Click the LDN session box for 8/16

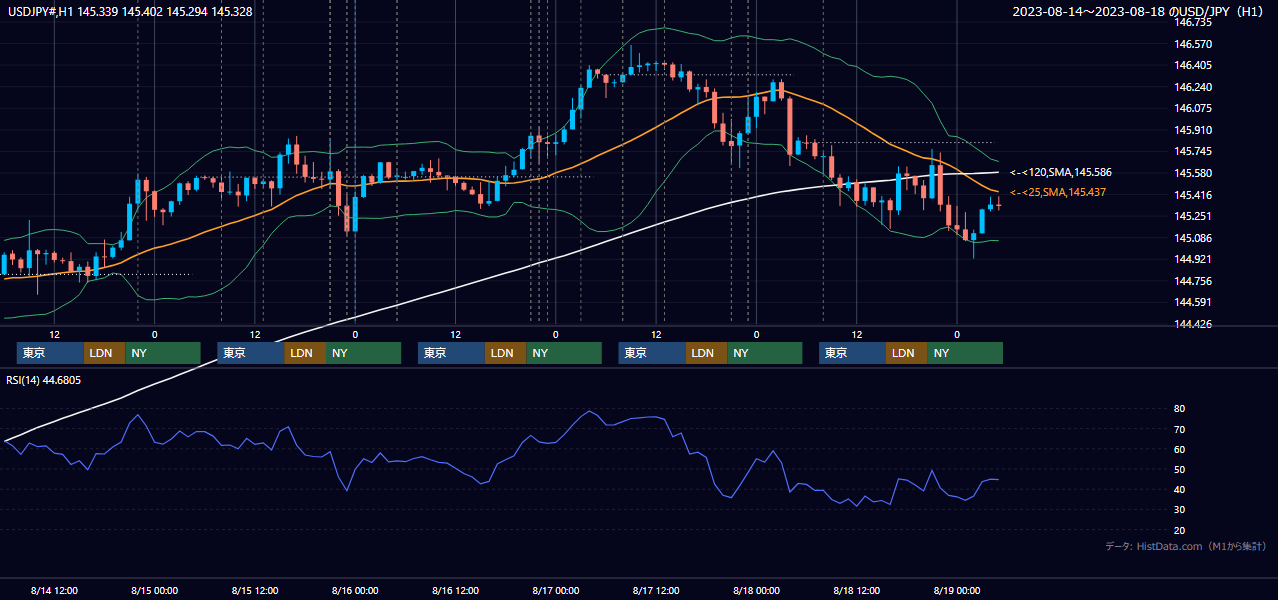505,353
